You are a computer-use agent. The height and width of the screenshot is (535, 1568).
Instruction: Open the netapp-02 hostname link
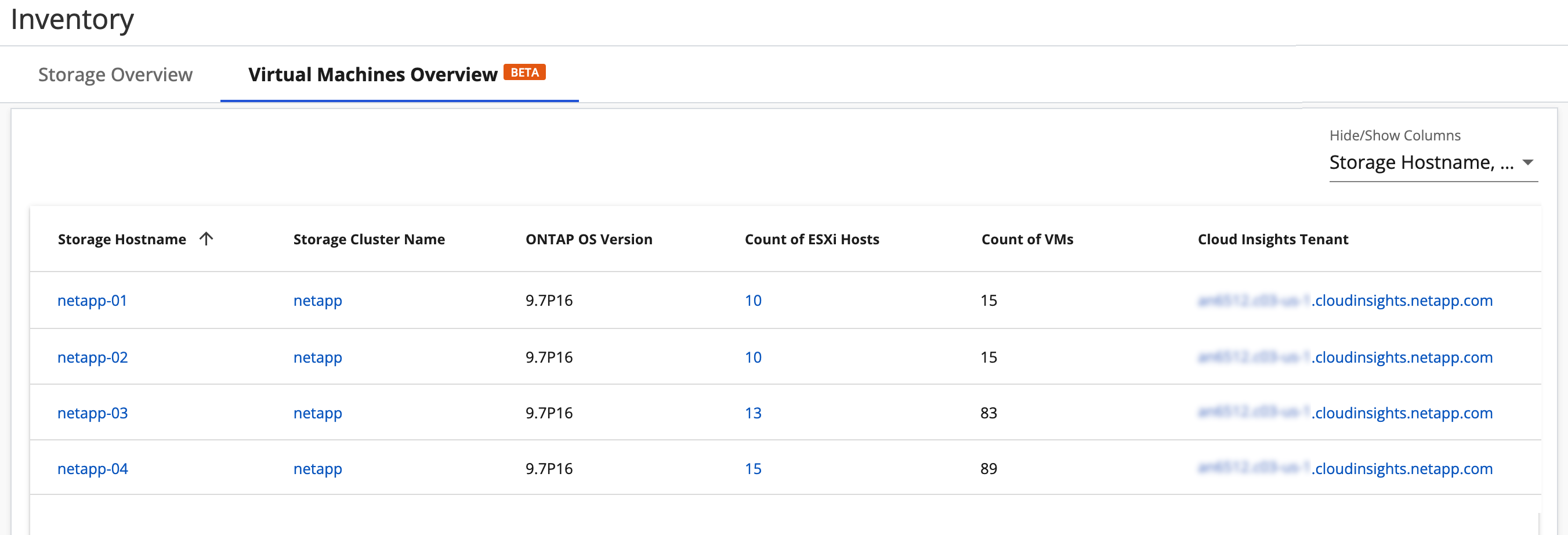pyautogui.click(x=92, y=357)
